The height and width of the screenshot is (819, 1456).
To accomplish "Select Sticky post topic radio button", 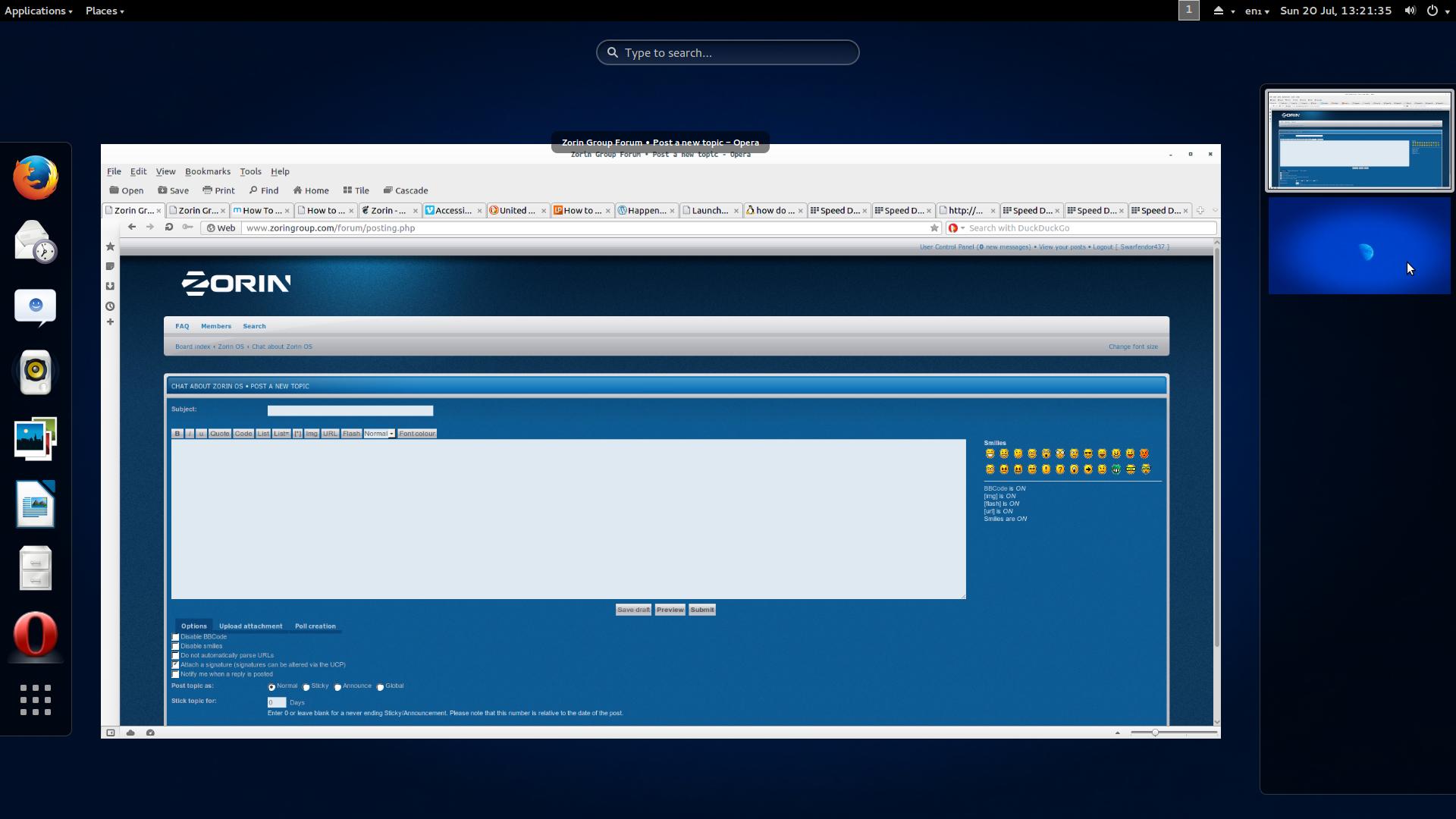I will pyautogui.click(x=306, y=687).
